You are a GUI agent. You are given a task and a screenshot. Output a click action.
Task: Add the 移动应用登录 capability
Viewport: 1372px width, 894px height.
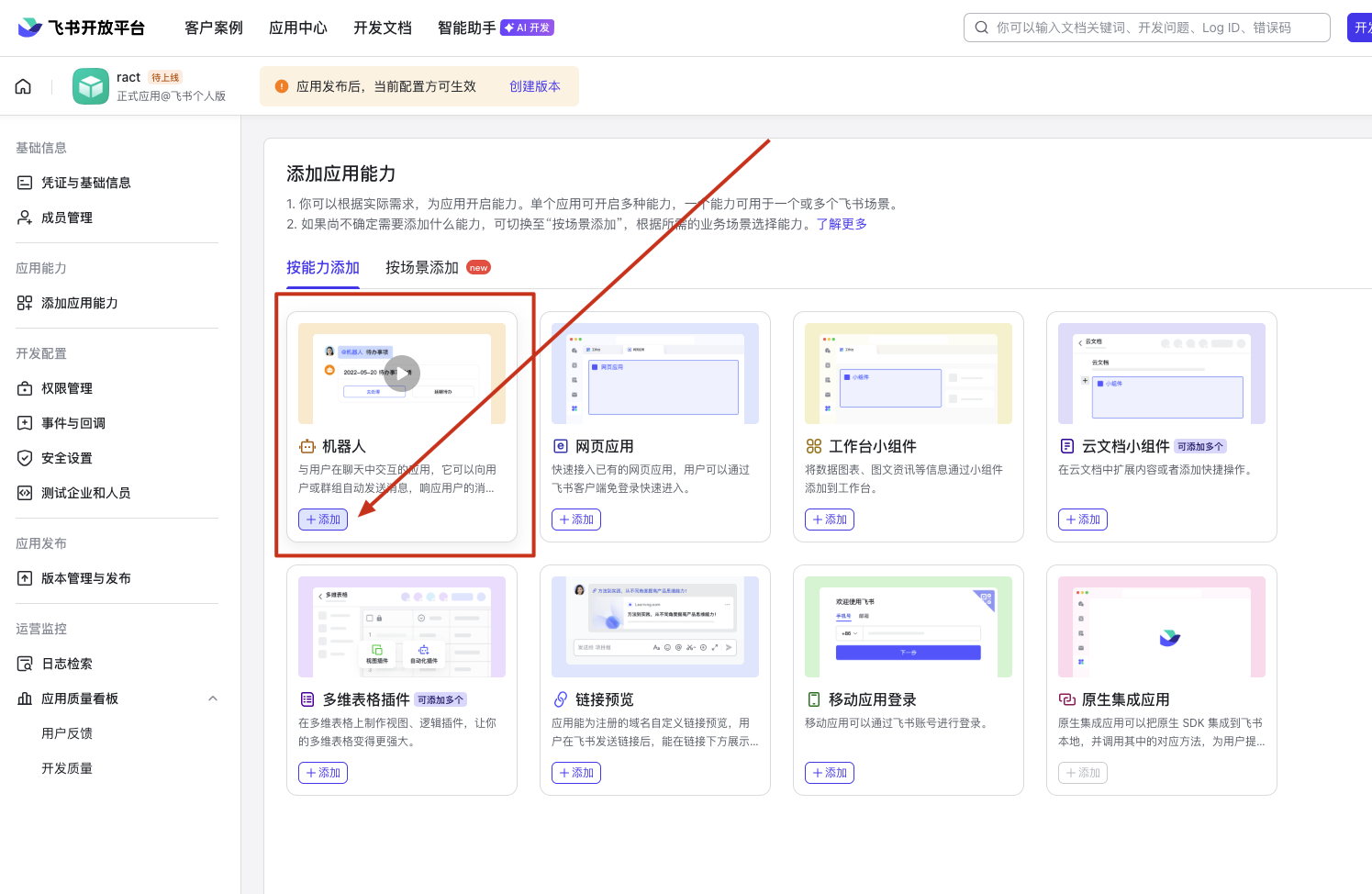pyautogui.click(x=830, y=773)
